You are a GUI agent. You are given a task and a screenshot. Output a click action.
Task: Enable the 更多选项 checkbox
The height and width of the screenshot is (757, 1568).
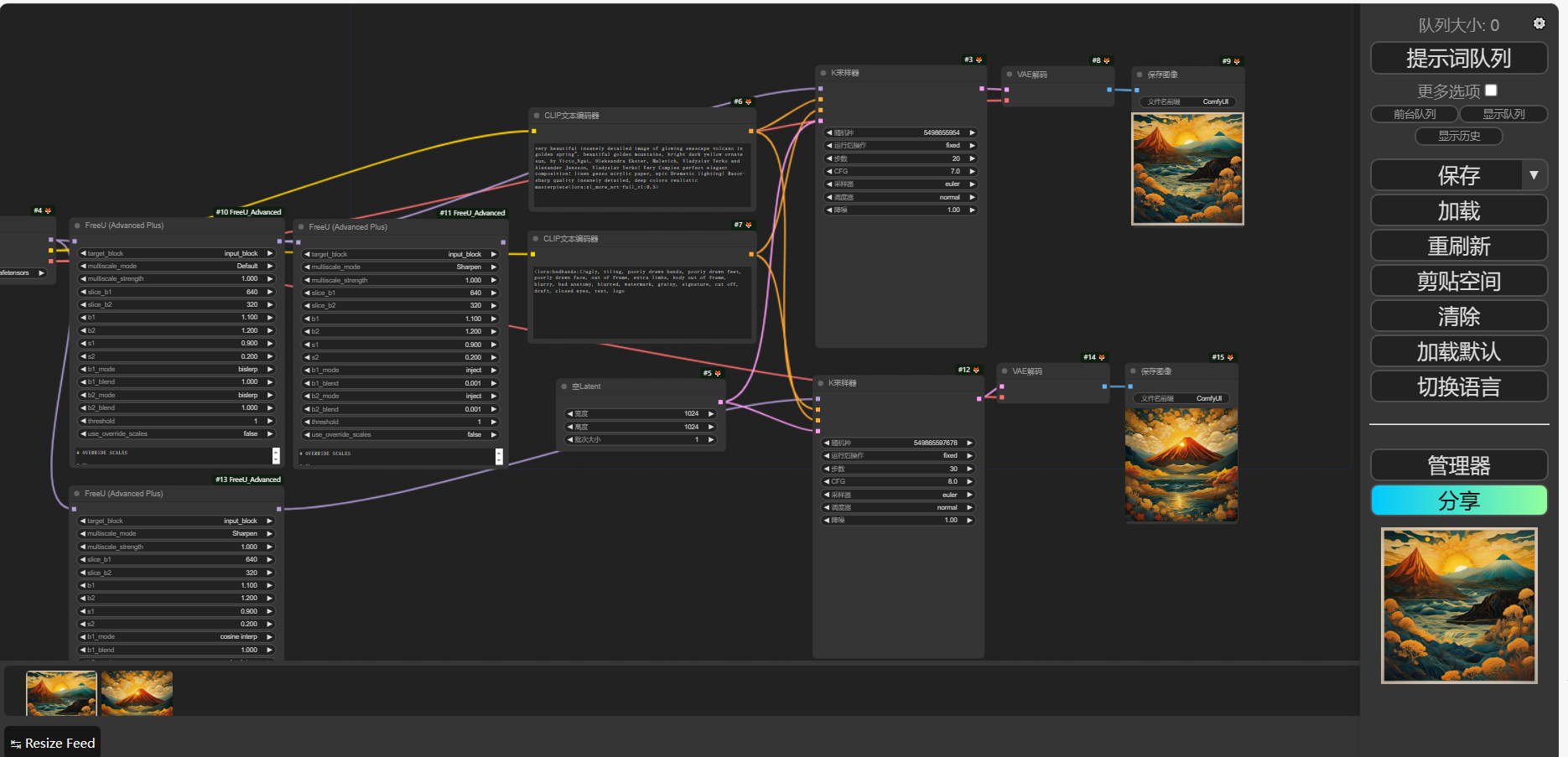(x=1491, y=91)
